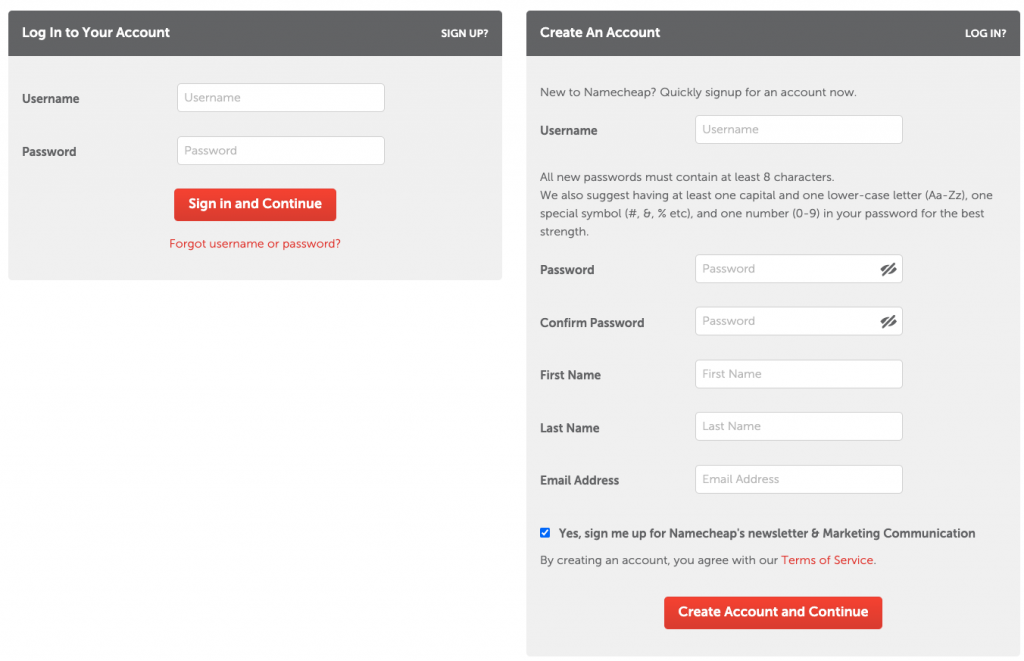Viewport: 1024px width, 661px height.
Task: Focus the login Password field
Action: click(280, 151)
